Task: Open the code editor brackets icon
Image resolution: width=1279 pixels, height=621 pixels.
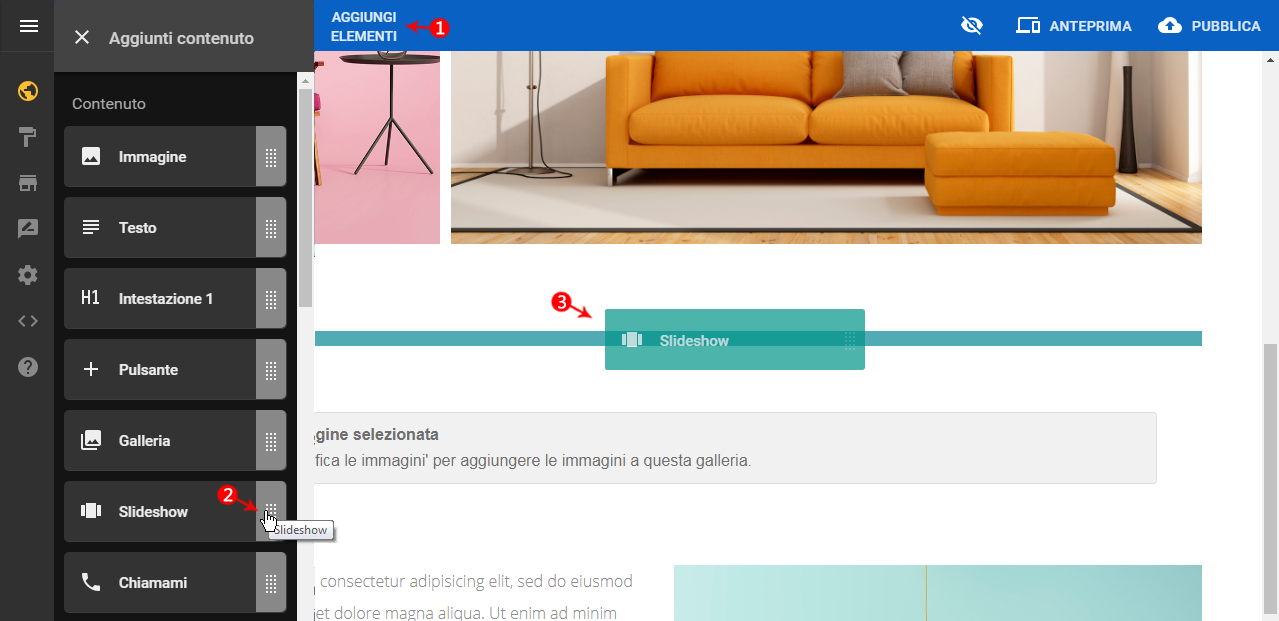Action: point(28,321)
